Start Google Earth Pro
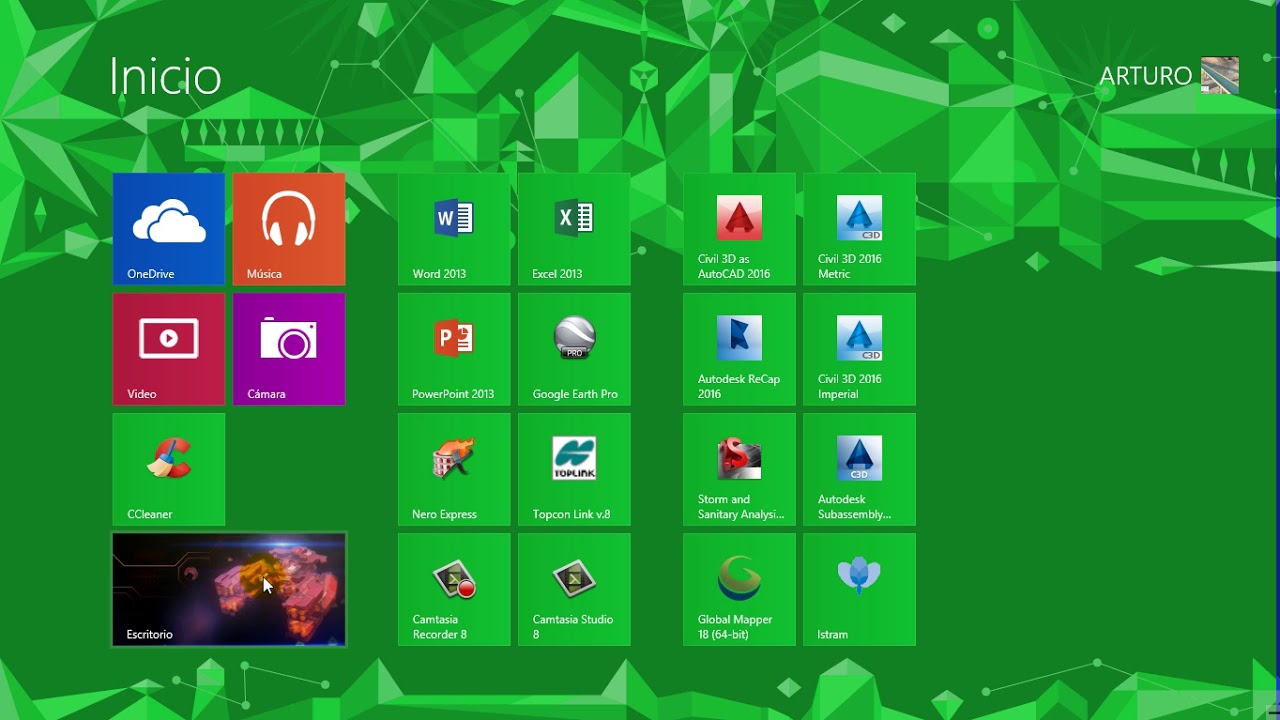 574,349
